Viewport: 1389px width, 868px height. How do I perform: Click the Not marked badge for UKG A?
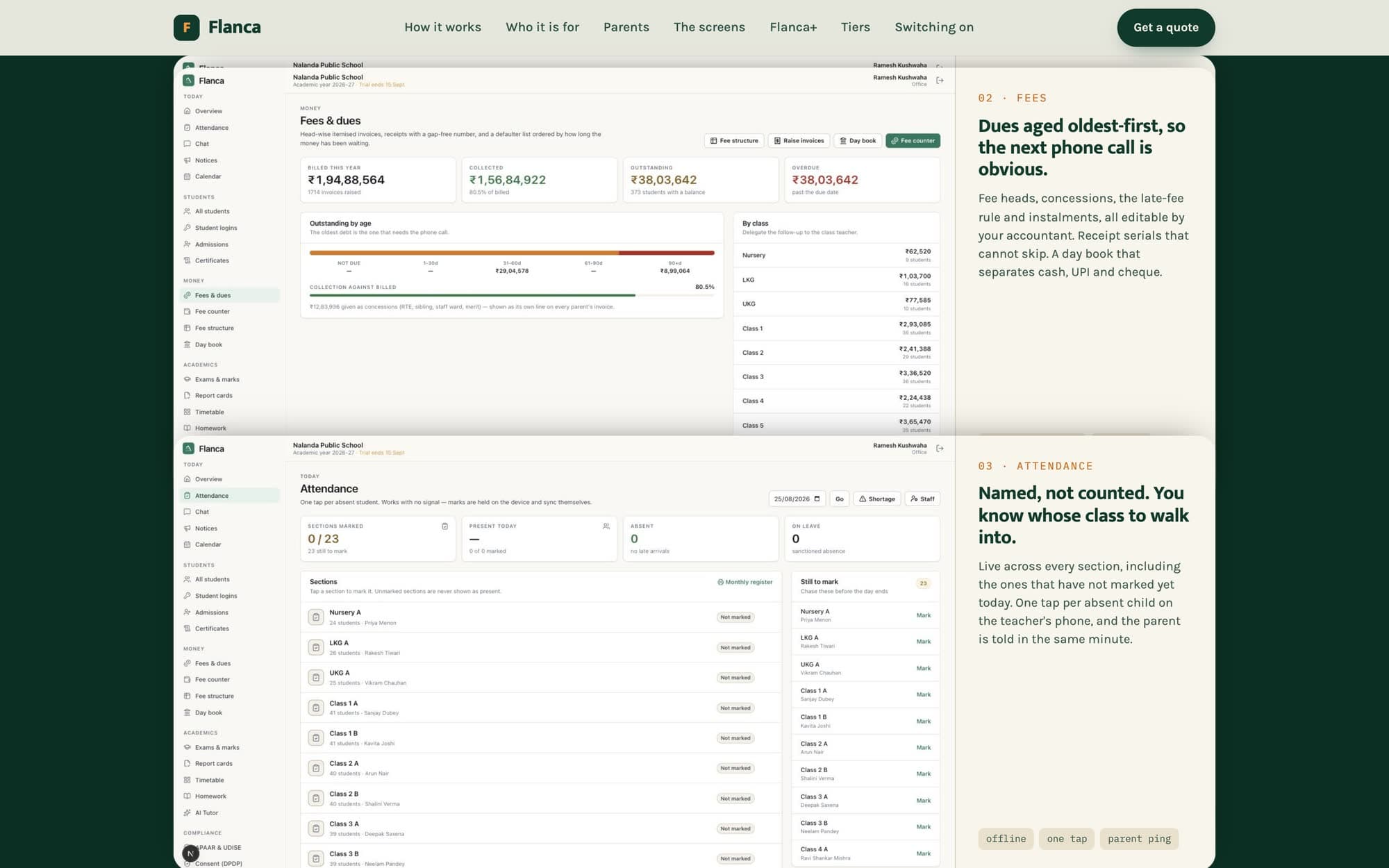[735, 678]
